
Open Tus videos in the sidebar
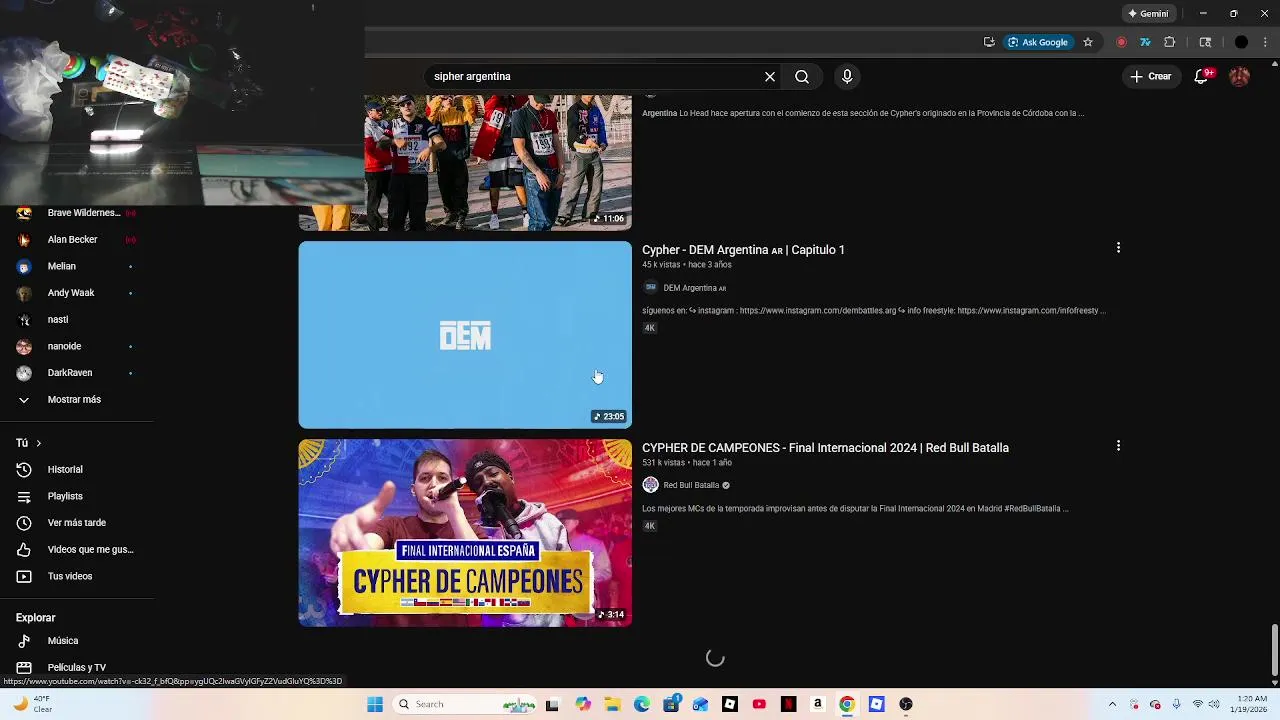[x=76, y=576]
